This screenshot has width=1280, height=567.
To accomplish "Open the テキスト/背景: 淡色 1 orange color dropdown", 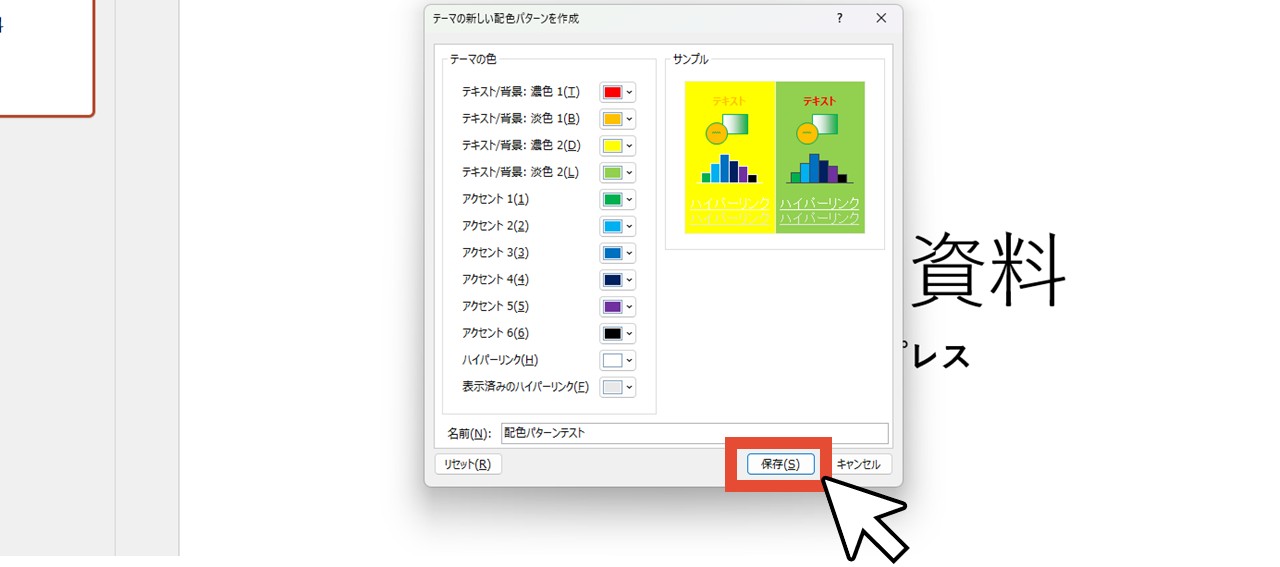I will (x=617, y=119).
